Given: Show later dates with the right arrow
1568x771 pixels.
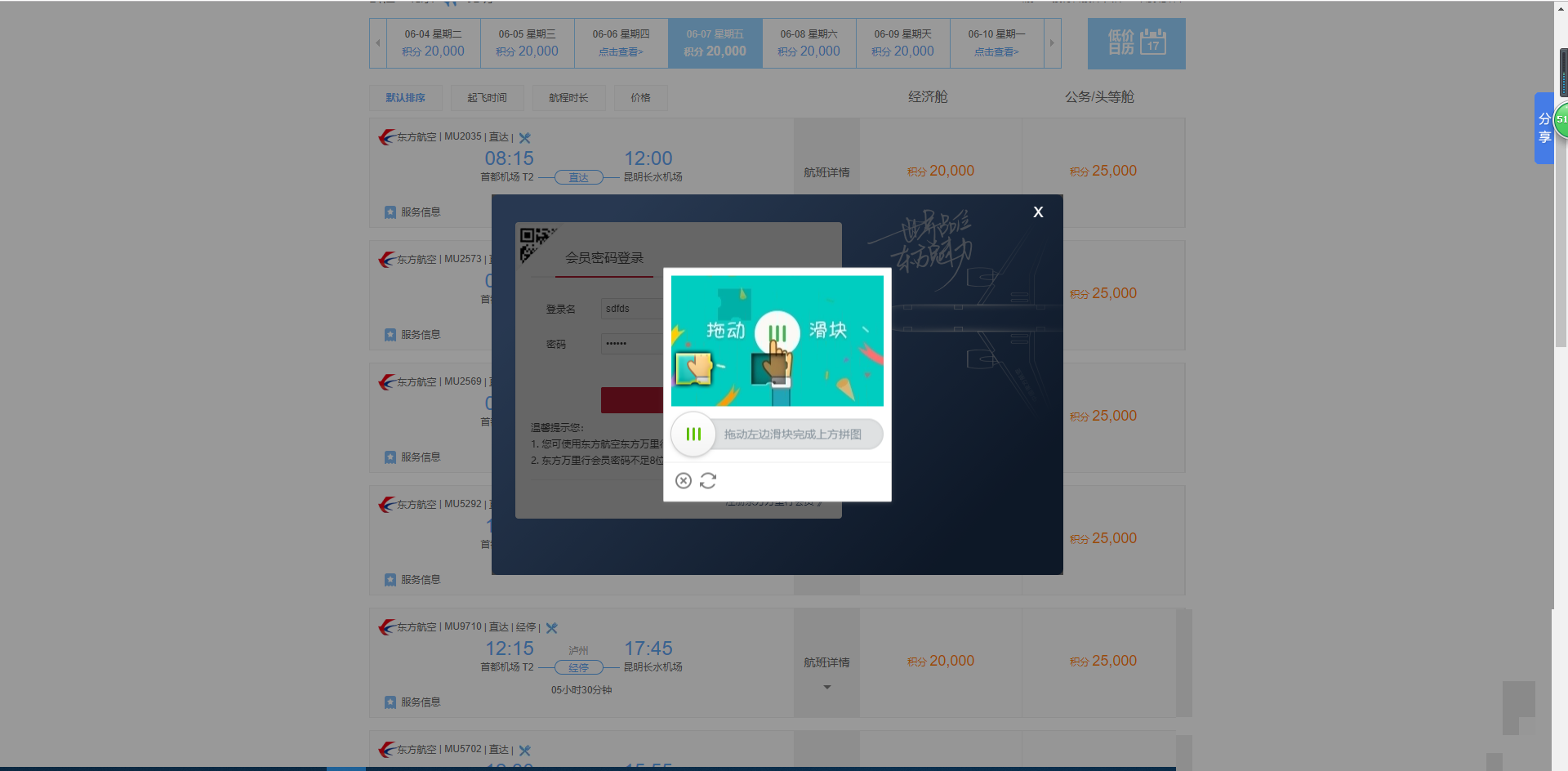Looking at the screenshot, I should point(1052,43).
